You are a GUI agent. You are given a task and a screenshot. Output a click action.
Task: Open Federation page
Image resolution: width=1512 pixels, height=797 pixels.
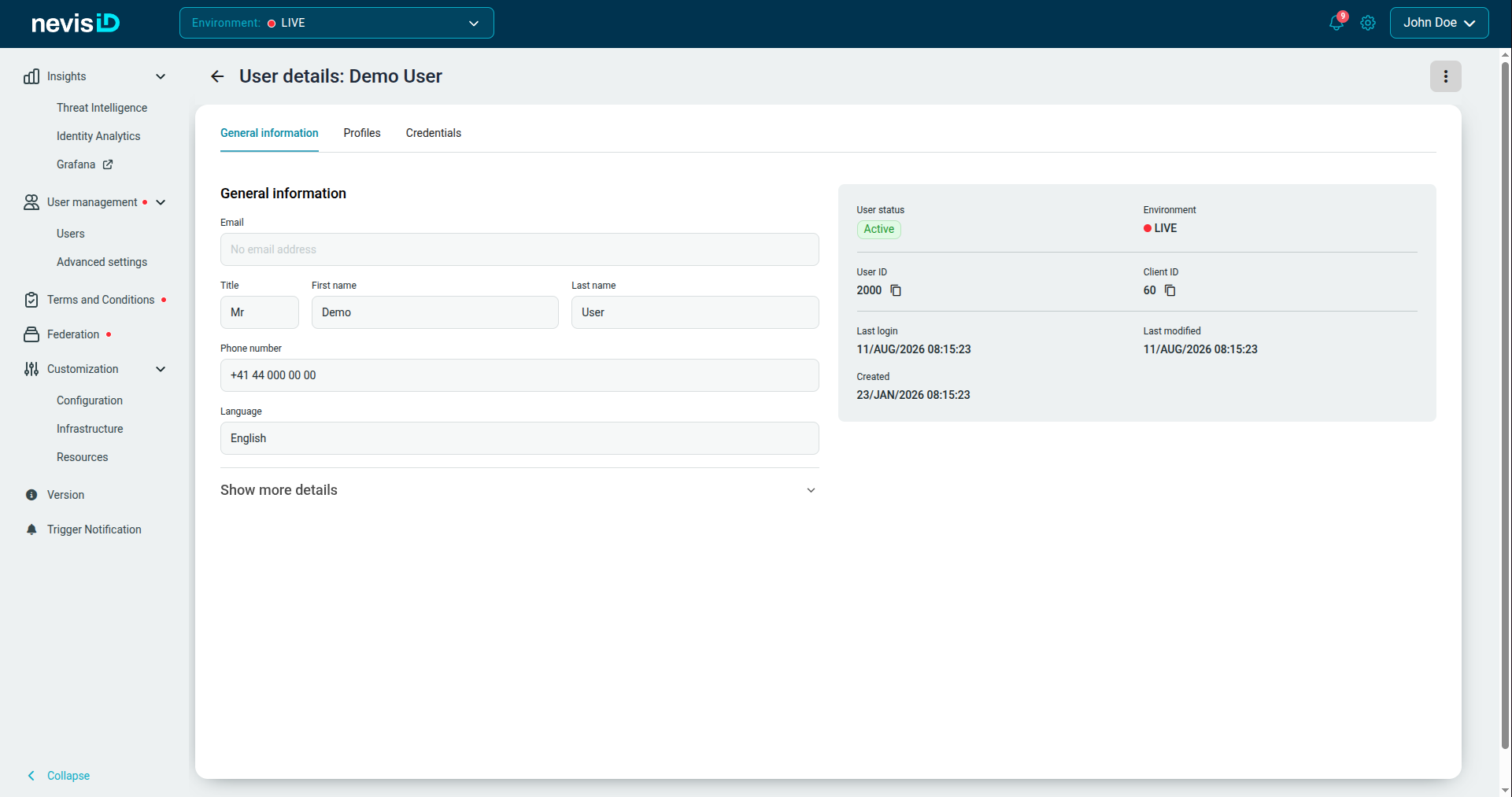(x=73, y=334)
